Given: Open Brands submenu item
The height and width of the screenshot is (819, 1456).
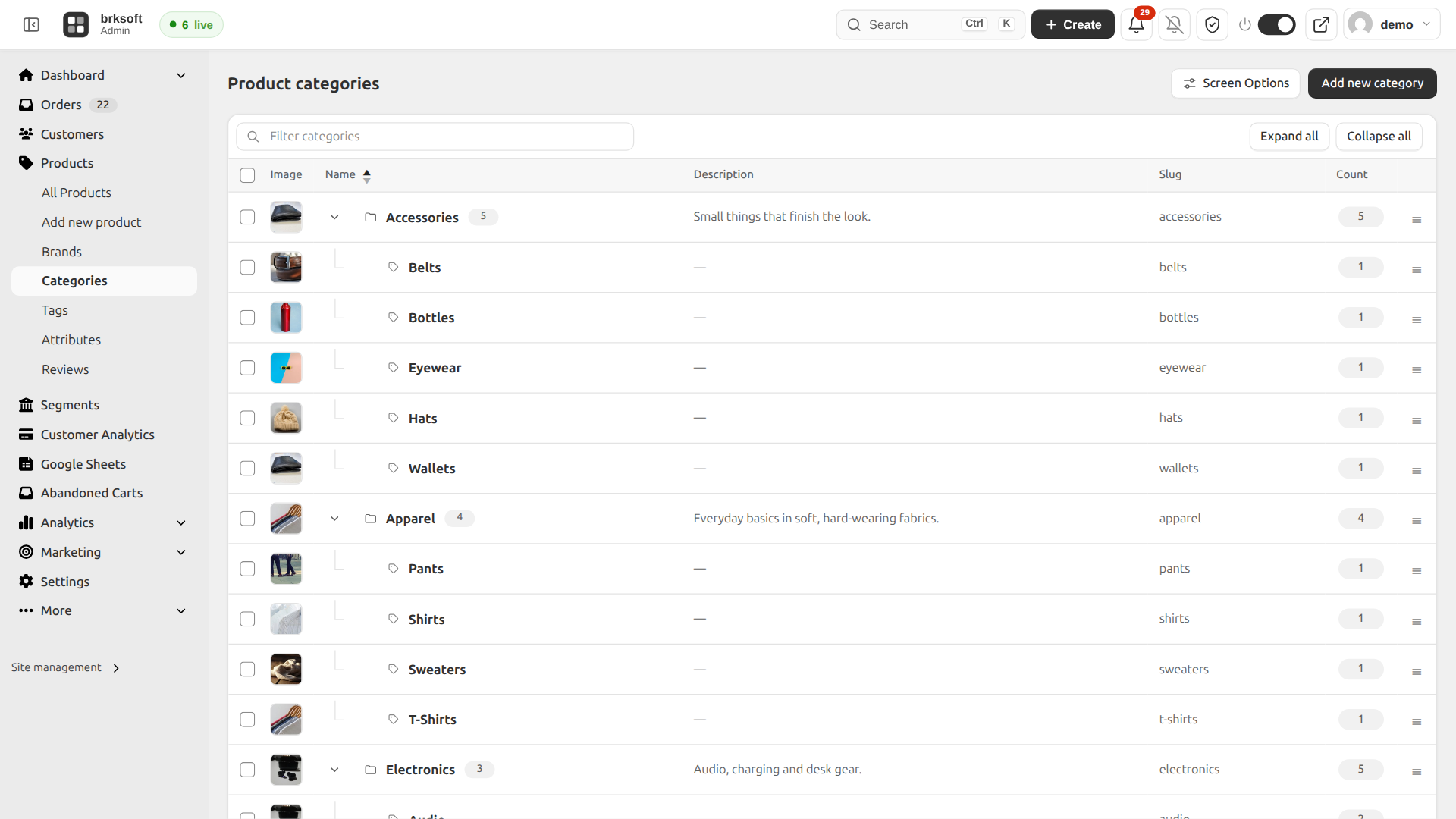Looking at the screenshot, I should coord(62,252).
